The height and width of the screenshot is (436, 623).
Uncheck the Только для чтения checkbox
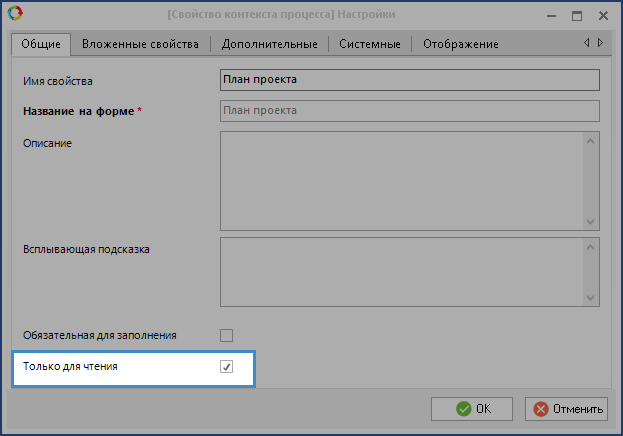click(226, 367)
